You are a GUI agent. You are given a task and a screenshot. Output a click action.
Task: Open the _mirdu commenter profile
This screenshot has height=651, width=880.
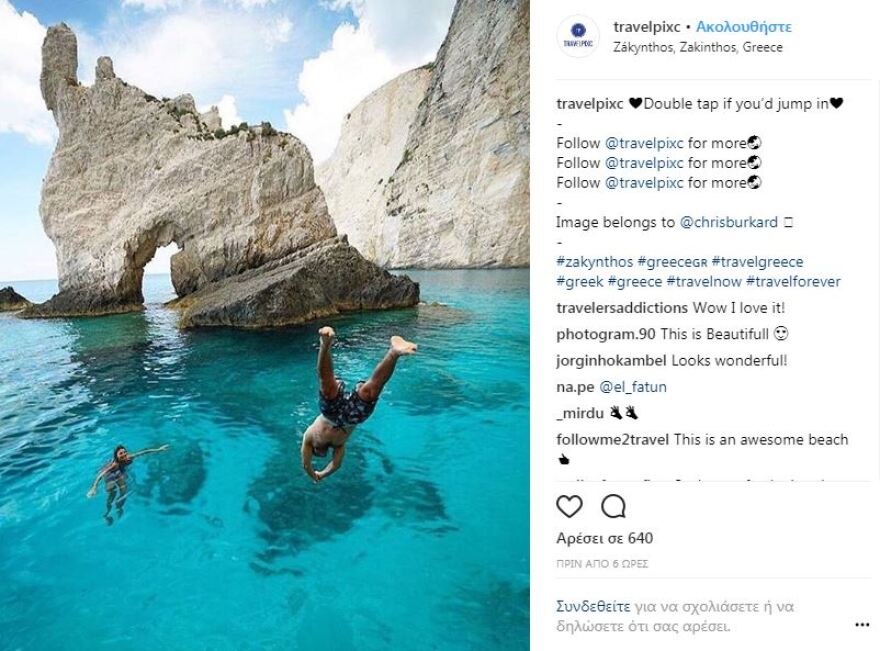tap(582, 413)
